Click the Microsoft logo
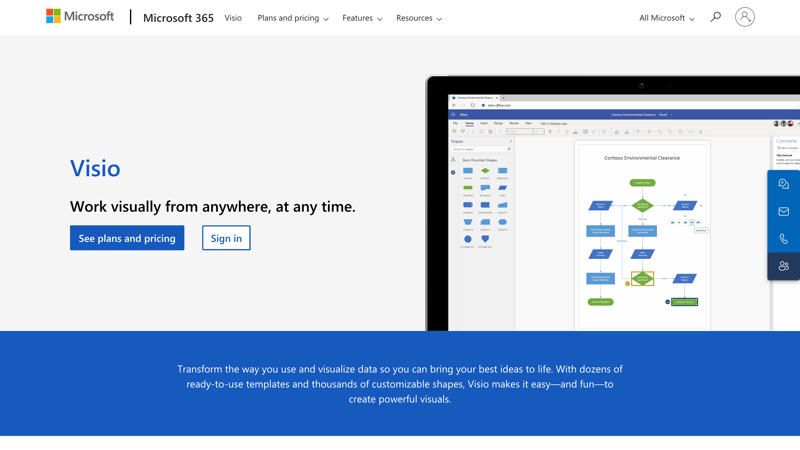The height and width of the screenshot is (450, 800). 80,16
